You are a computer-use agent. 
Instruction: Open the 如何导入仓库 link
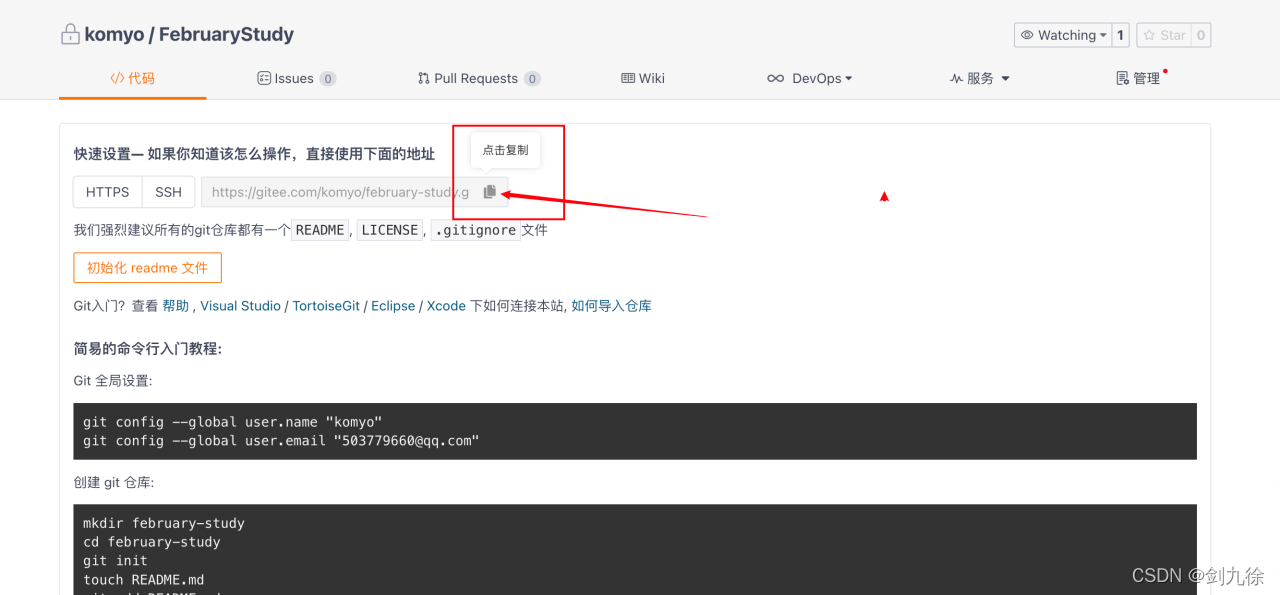click(611, 306)
